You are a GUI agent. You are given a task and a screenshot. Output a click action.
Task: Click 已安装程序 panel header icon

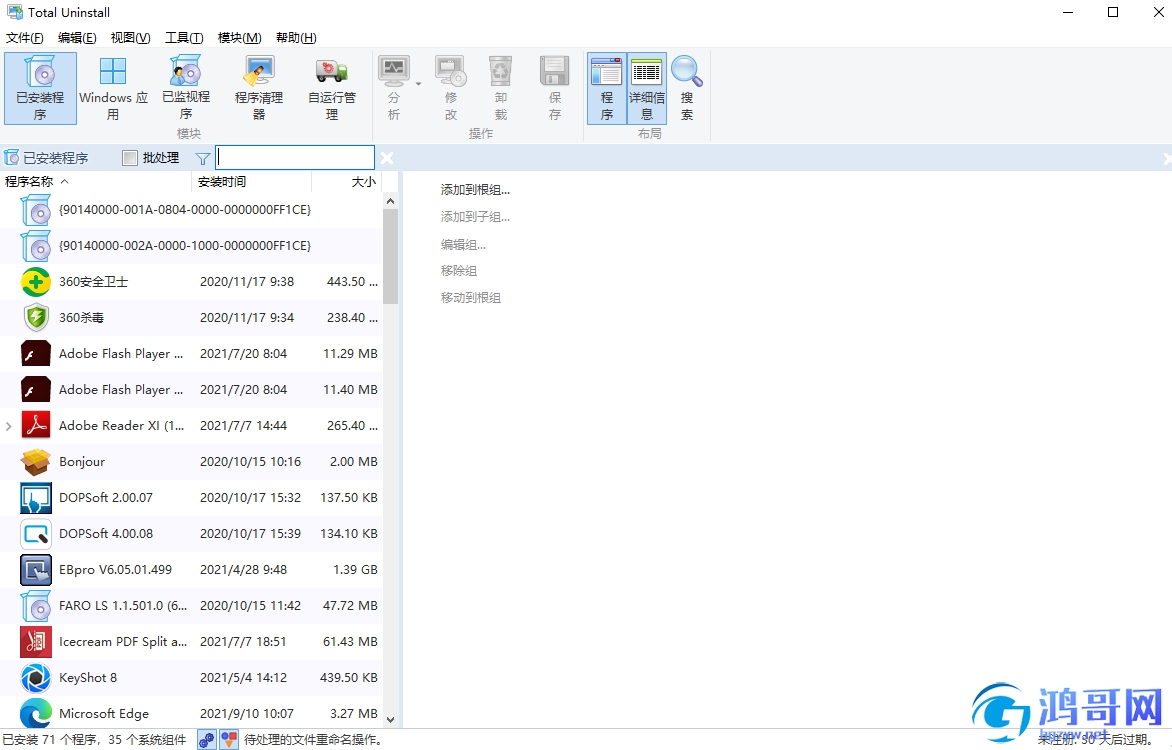click(11, 158)
